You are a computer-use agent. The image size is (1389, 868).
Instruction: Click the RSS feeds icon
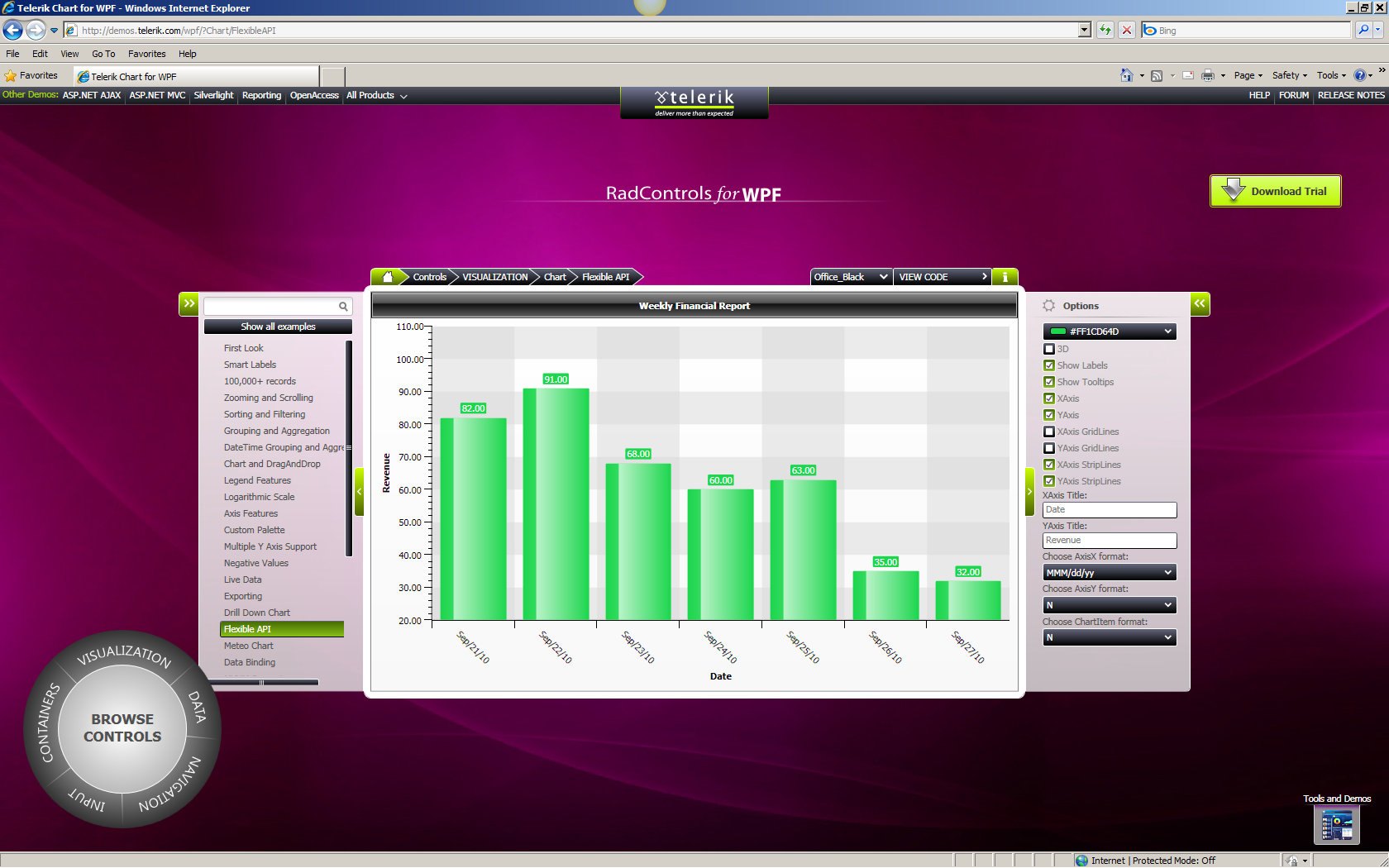1157,75
